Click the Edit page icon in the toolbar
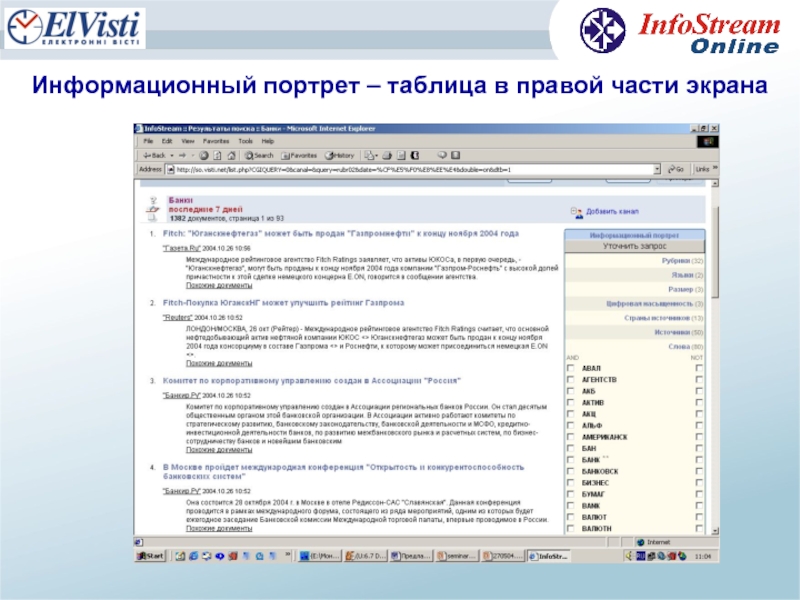The image size is (800, 600). pyautogui.click(x=401, y=156)
